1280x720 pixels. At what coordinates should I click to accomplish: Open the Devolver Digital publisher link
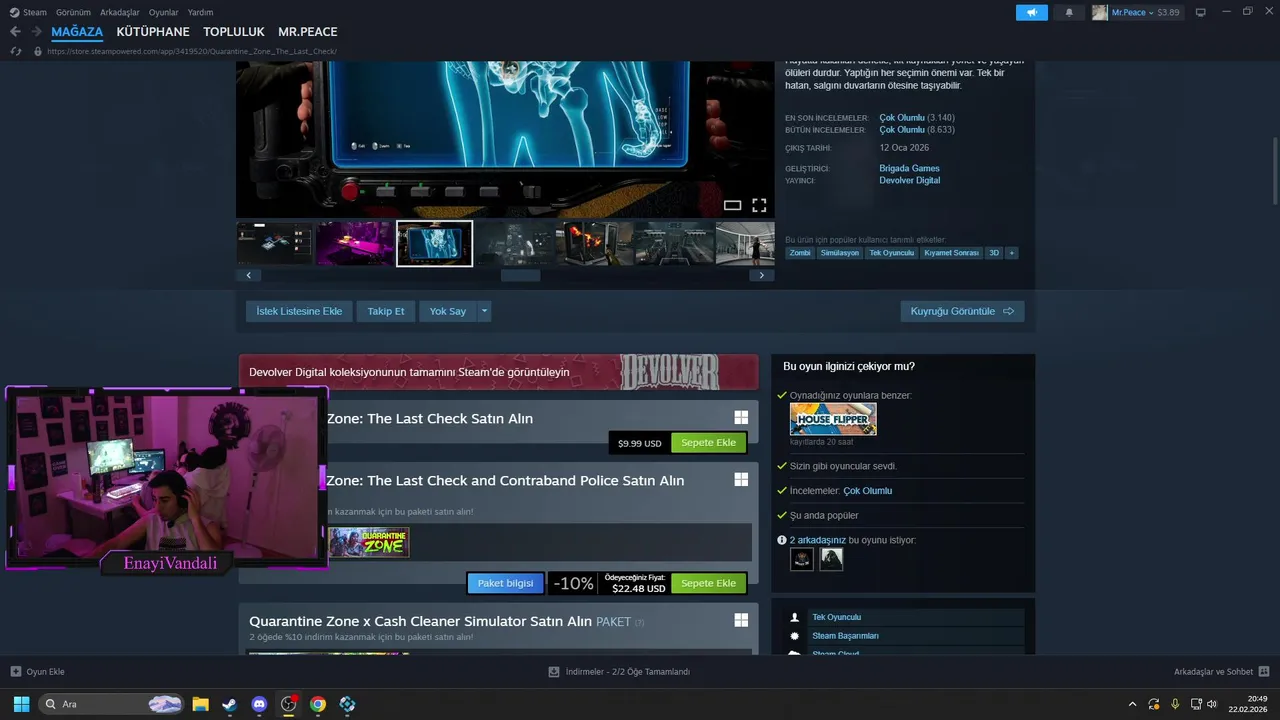point(909,181)
